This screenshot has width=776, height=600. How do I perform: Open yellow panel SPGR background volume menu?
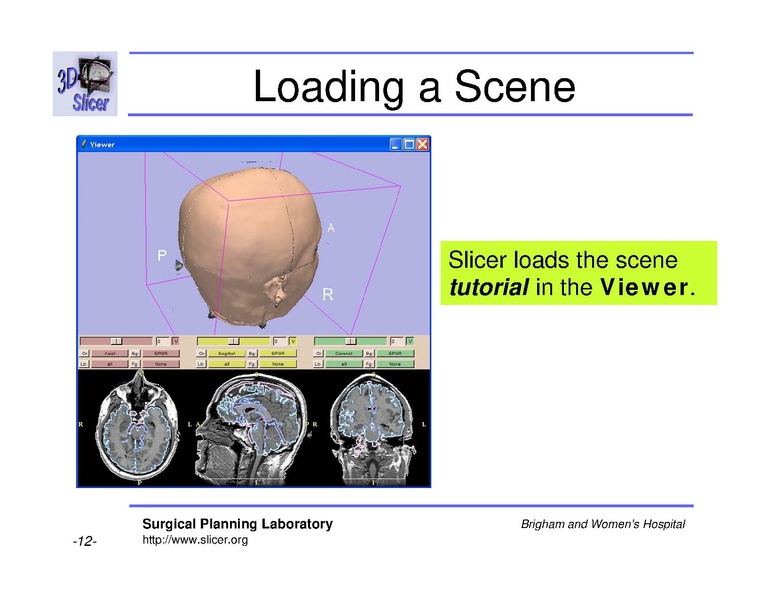(278, 353)
